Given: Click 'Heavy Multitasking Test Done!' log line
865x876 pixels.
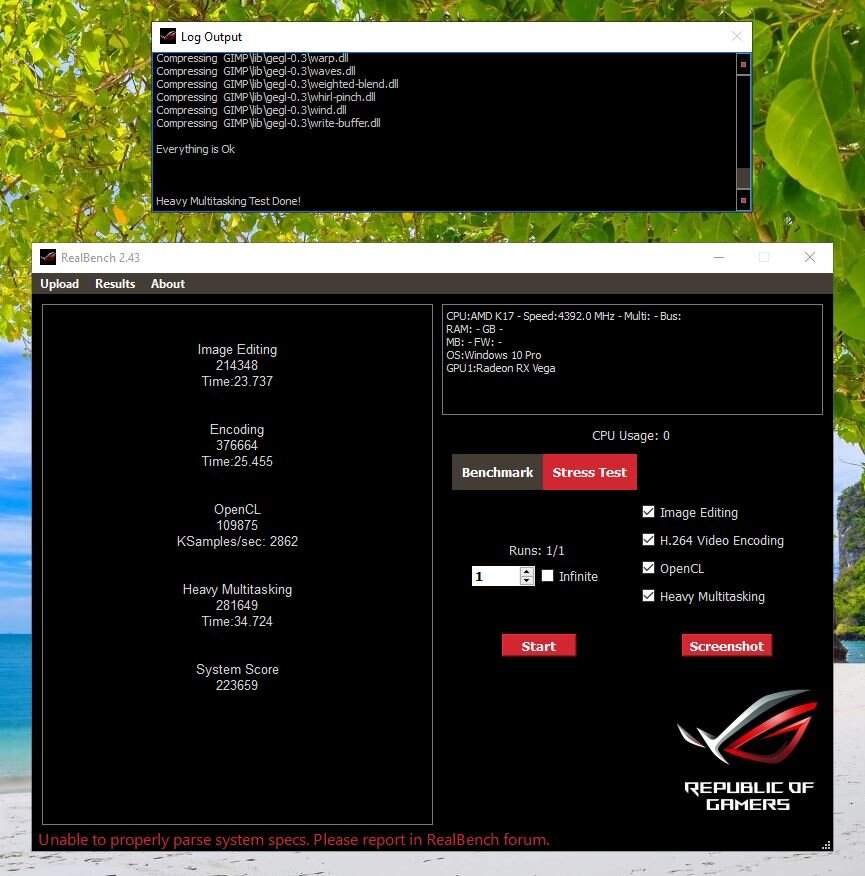Looking at the screenshot, I should coord(228,201).
